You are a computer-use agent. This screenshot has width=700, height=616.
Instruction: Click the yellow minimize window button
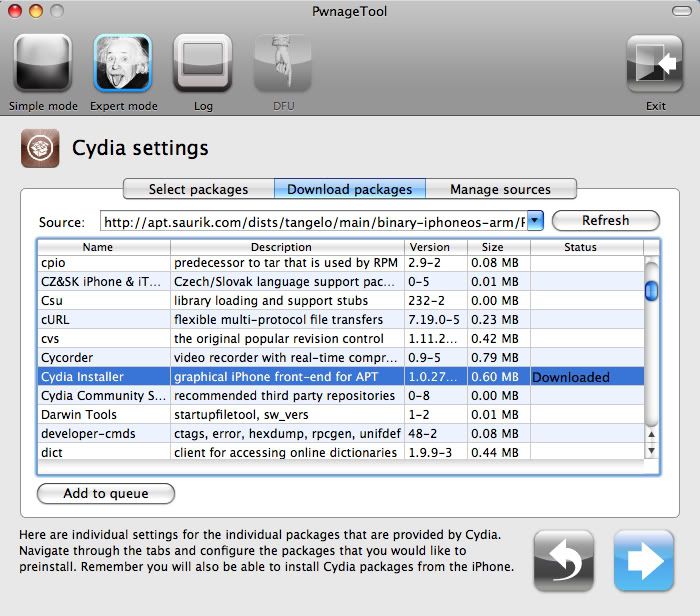coord(36,11)
